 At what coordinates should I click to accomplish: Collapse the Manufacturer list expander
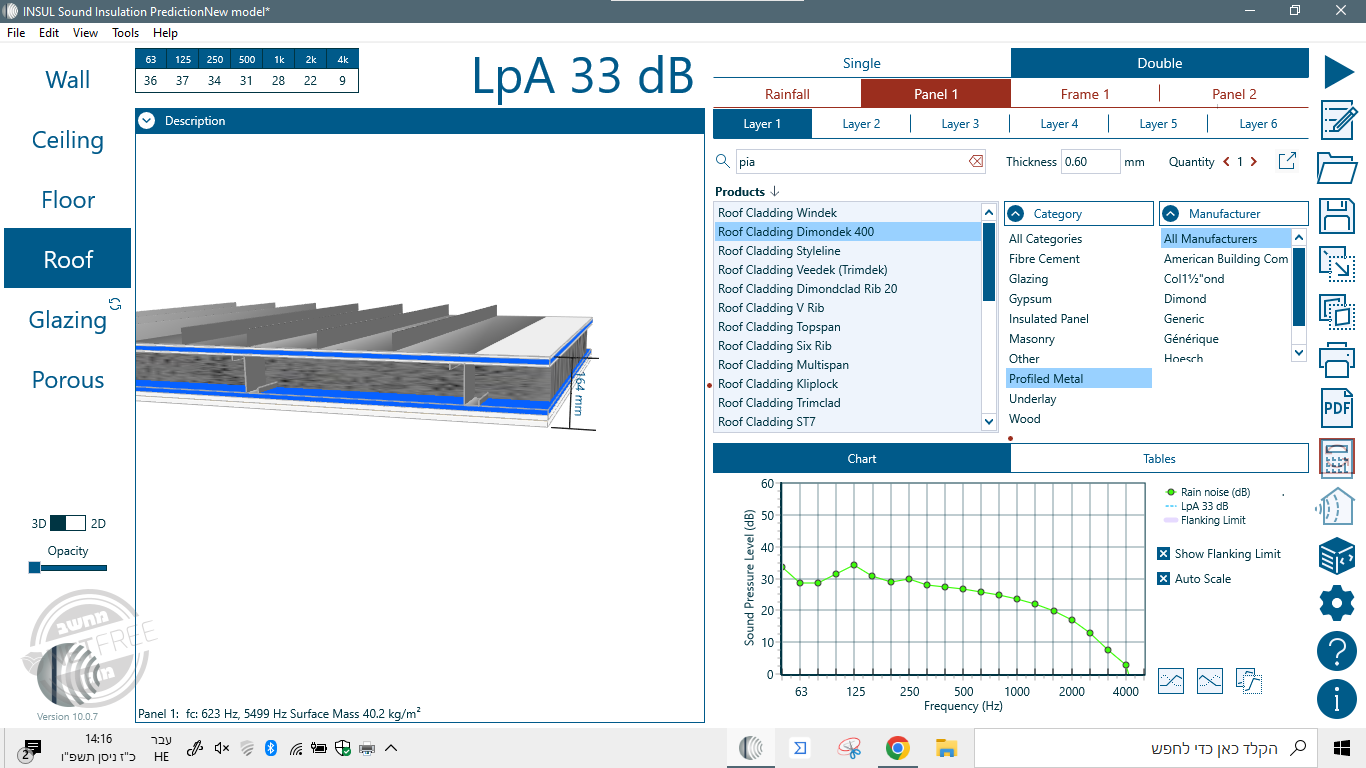(1171, 214)
